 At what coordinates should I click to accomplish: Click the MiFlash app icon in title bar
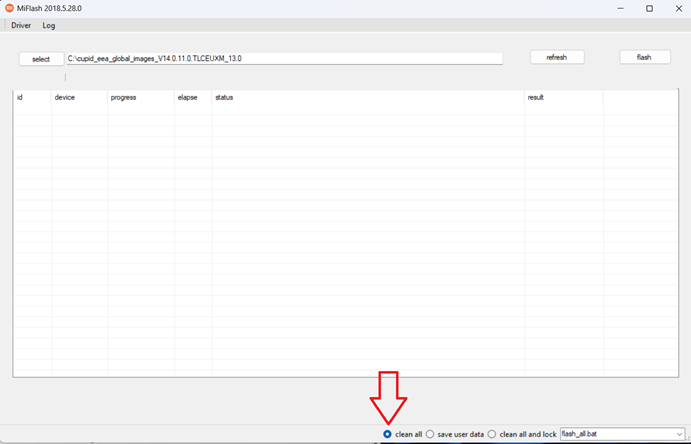click(x=9, y=8)
